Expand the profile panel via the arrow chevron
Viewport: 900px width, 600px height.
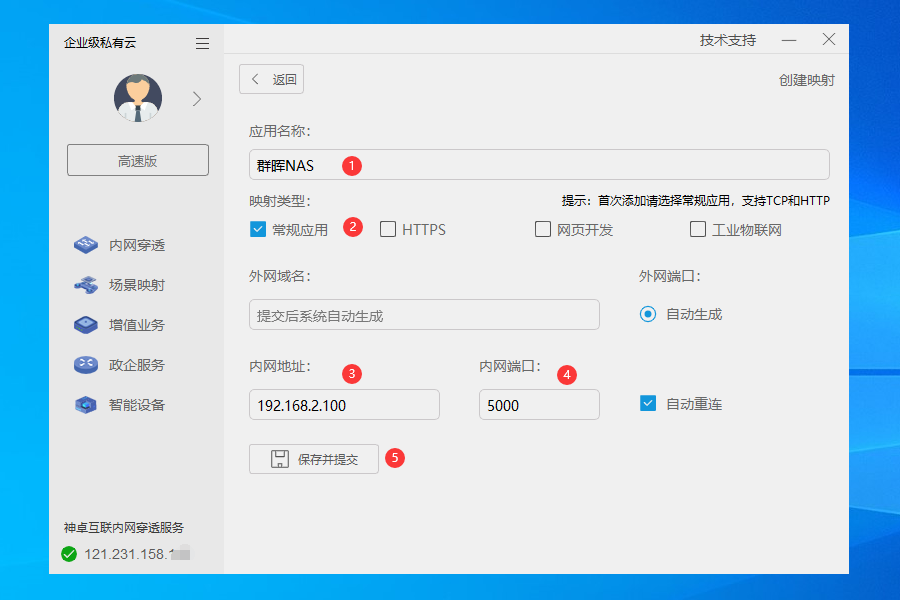(197, 100)
